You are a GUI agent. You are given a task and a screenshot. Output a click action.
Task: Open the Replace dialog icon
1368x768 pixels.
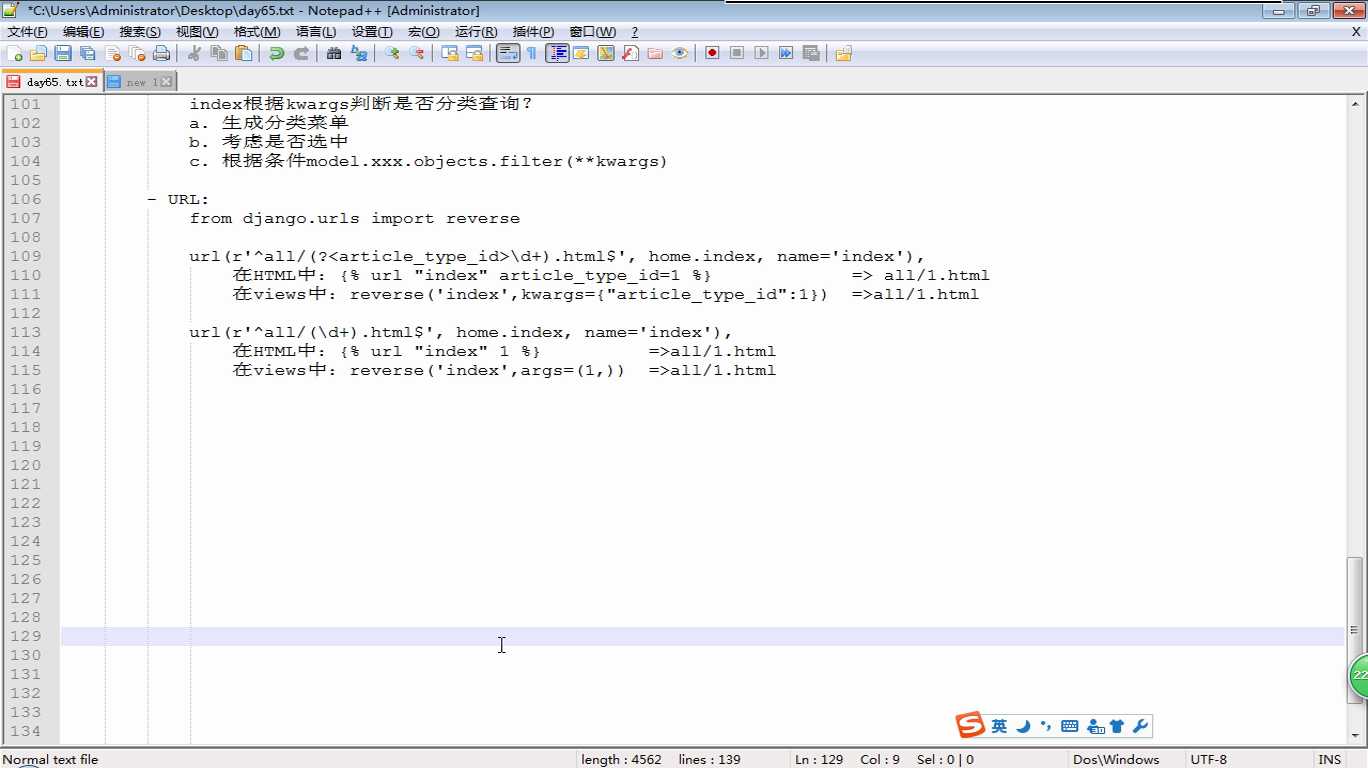coord(359,53)
